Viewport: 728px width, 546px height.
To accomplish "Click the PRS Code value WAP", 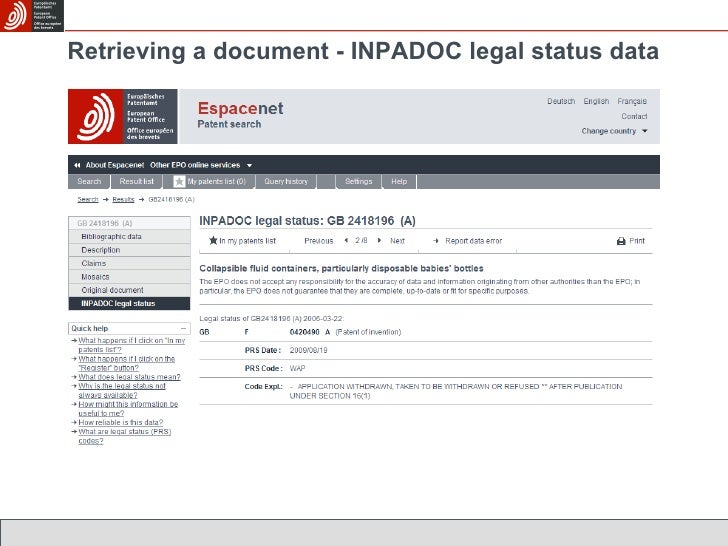I will point(297,369).
